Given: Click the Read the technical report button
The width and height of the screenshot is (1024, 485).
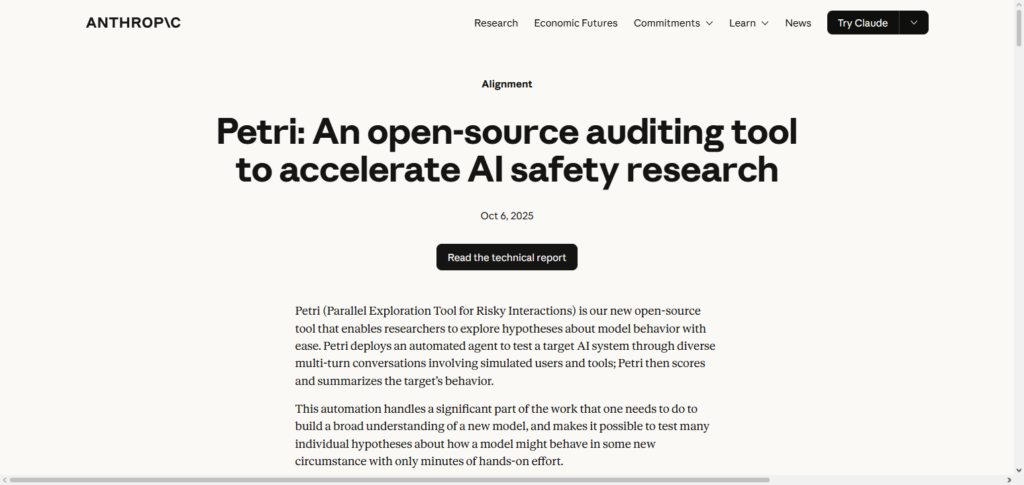Looking at the screenshot, I should pos(507,257).
